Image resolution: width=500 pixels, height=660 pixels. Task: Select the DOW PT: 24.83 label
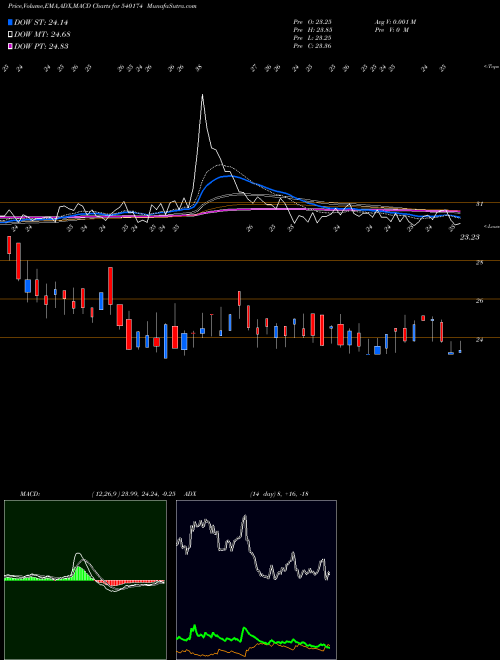[41, 46]
